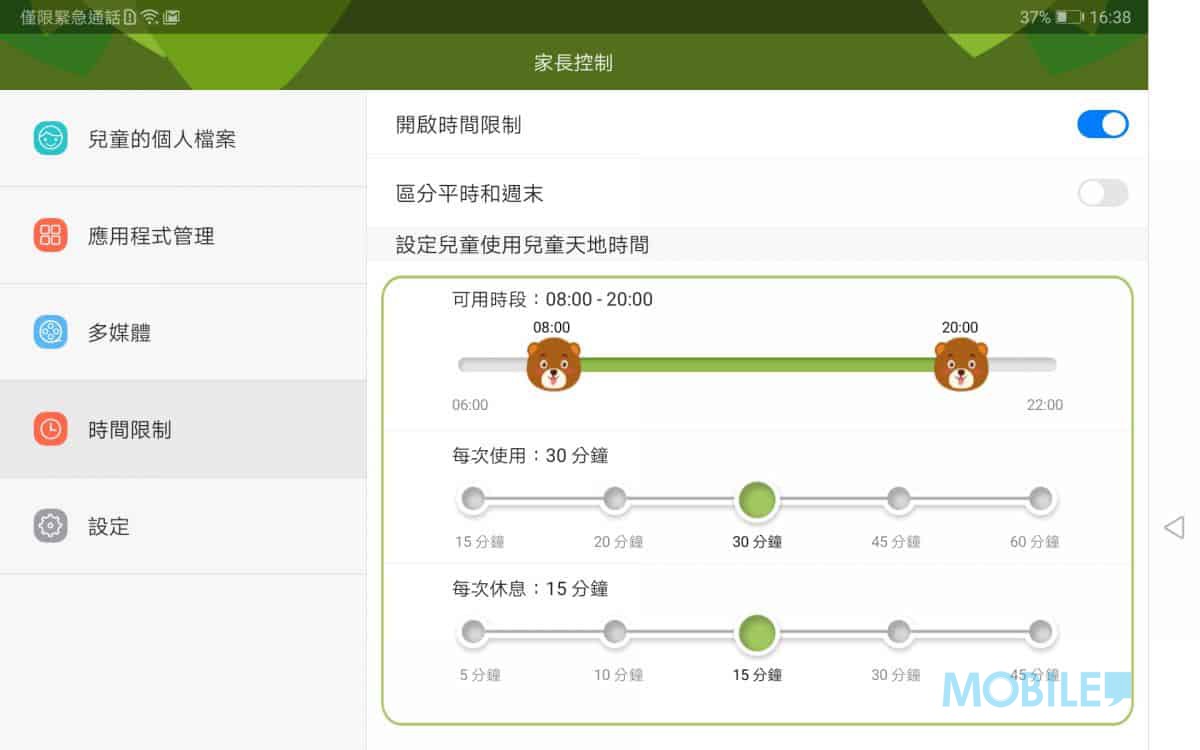Click the 每次休息：15 分鐘 label
The image size is (1200, 750).
pyautogui.click(x=530, y=589)
